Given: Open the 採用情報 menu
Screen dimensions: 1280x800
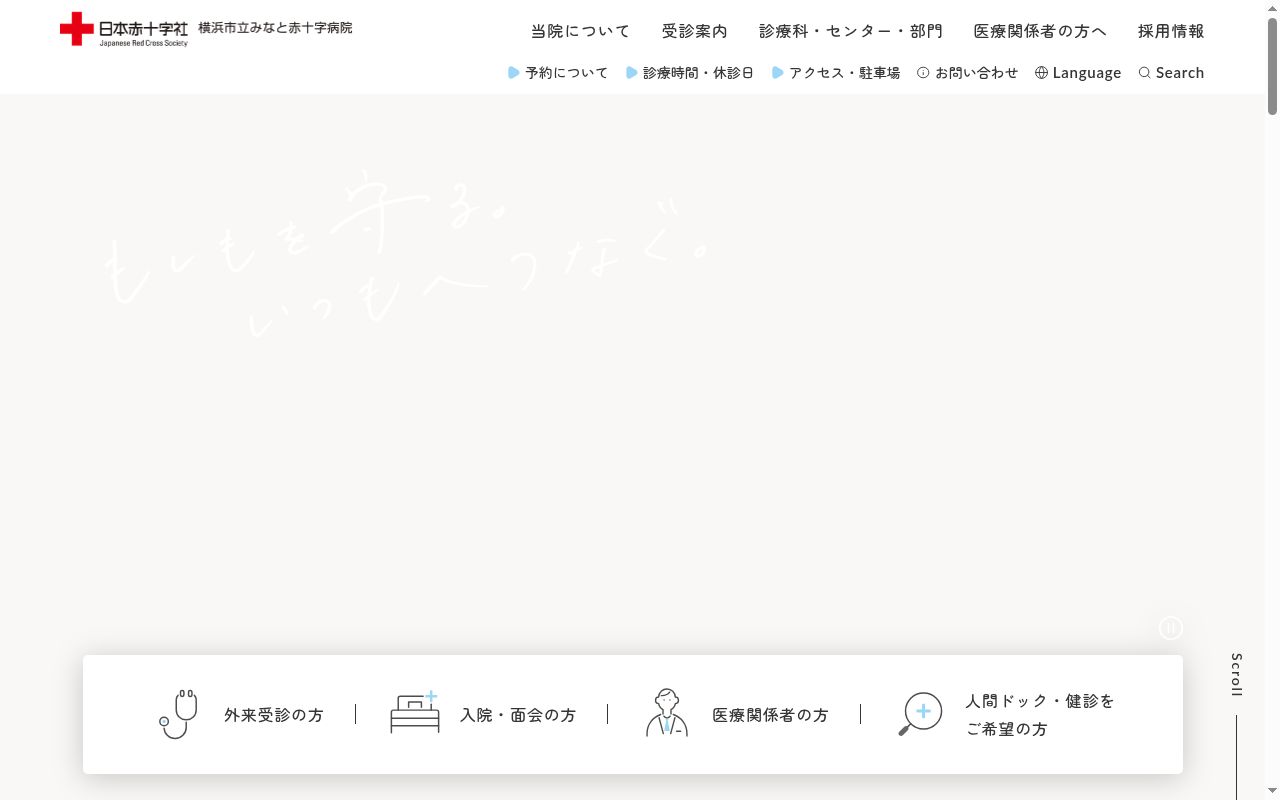Looking at the screenshot, I should [1171, 31].
